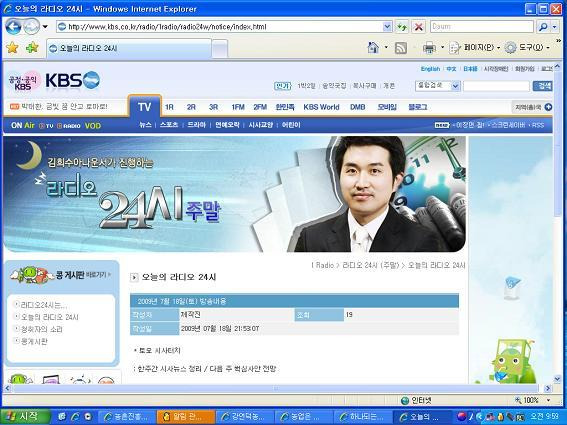Screen dimensions: 567x425
Task: Click the Show Desktop quick launch icon
Action: [x=62, y=417]
